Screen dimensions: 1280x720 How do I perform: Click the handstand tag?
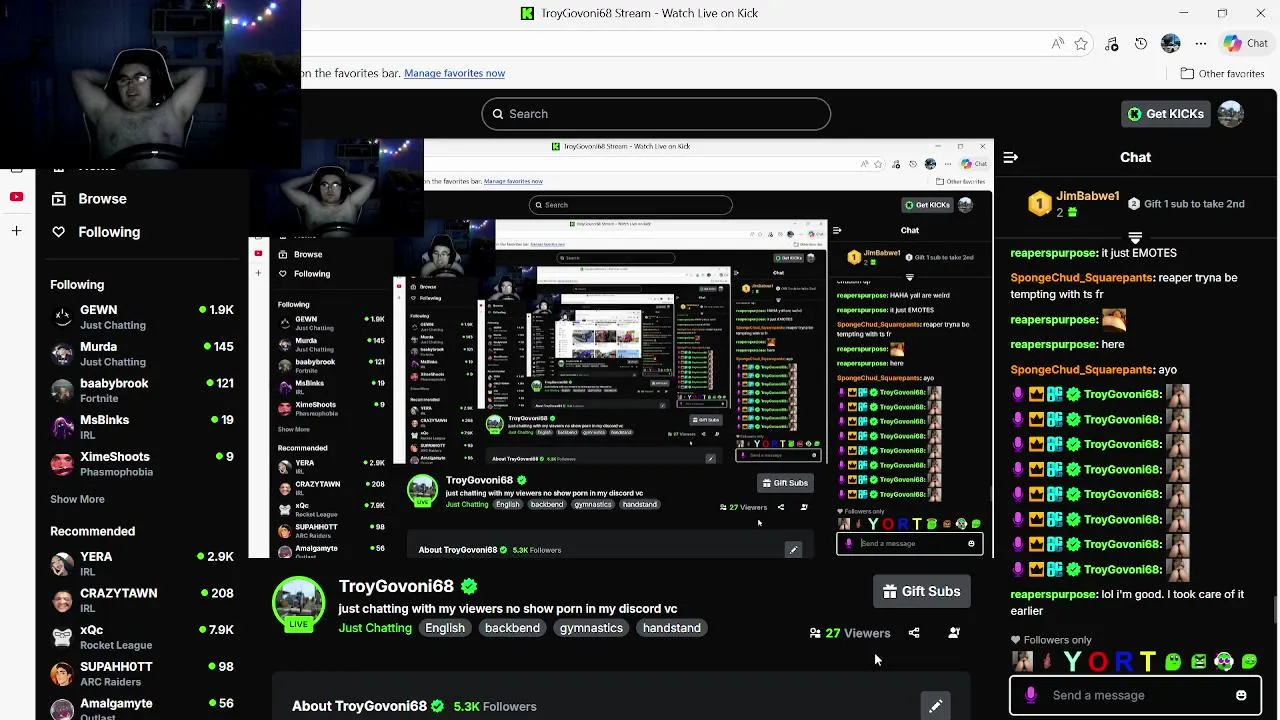[x=672, y=628]
